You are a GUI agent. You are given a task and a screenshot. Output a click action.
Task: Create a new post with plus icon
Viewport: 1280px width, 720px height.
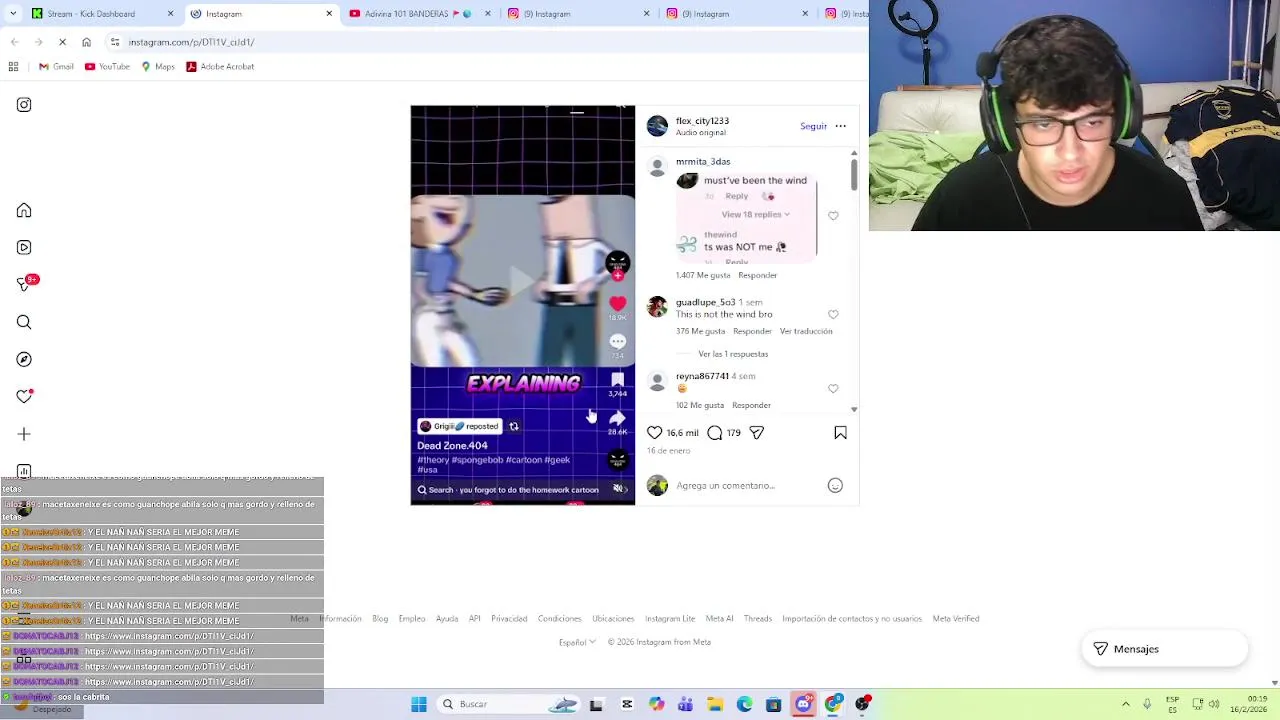tap(24, 434)
